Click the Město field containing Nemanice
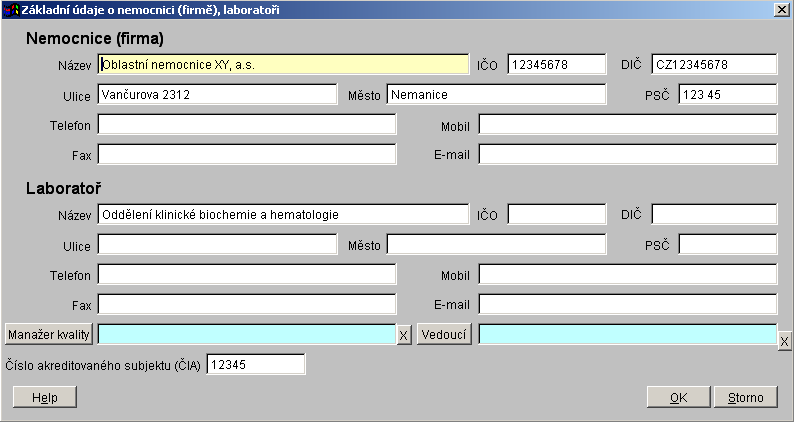 click(496, 94)
